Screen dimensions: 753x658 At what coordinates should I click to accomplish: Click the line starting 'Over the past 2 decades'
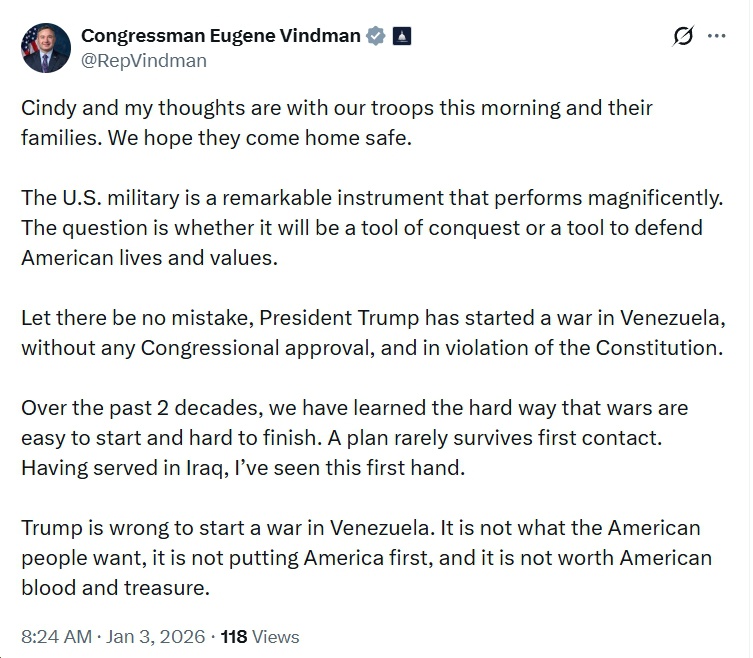pos(354,408)
